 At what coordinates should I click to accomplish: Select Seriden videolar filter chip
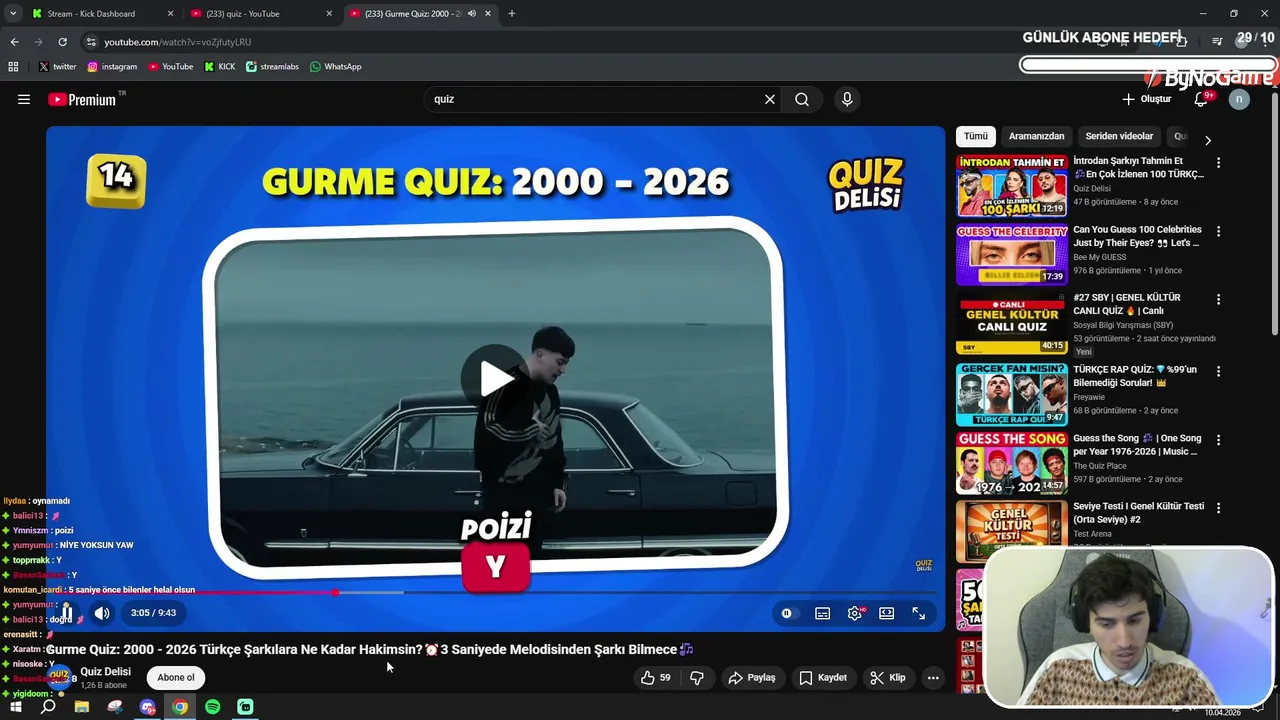(1119, 136)
